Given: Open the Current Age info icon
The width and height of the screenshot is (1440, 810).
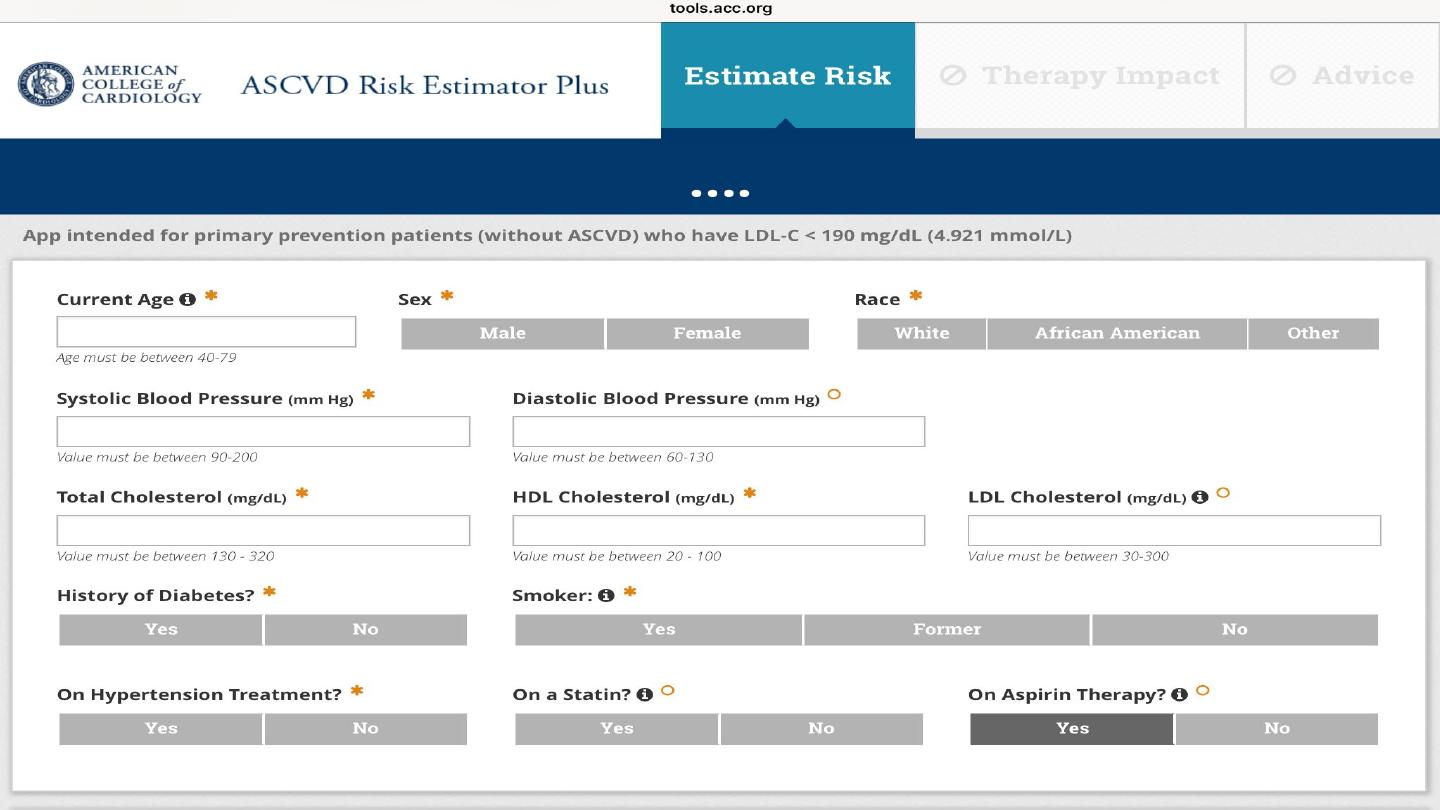Looking at the screenshot, I should (187, 299).
